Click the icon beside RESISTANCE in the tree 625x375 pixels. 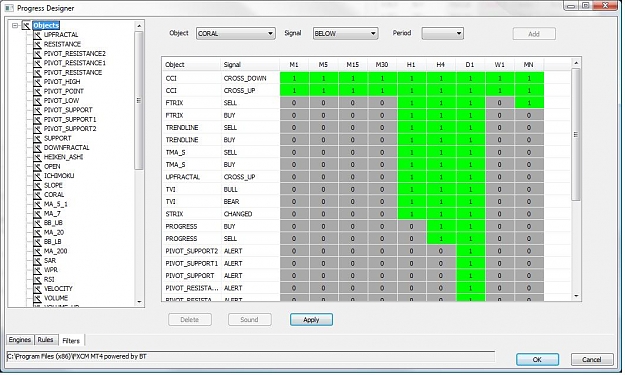tap(37, 44)
